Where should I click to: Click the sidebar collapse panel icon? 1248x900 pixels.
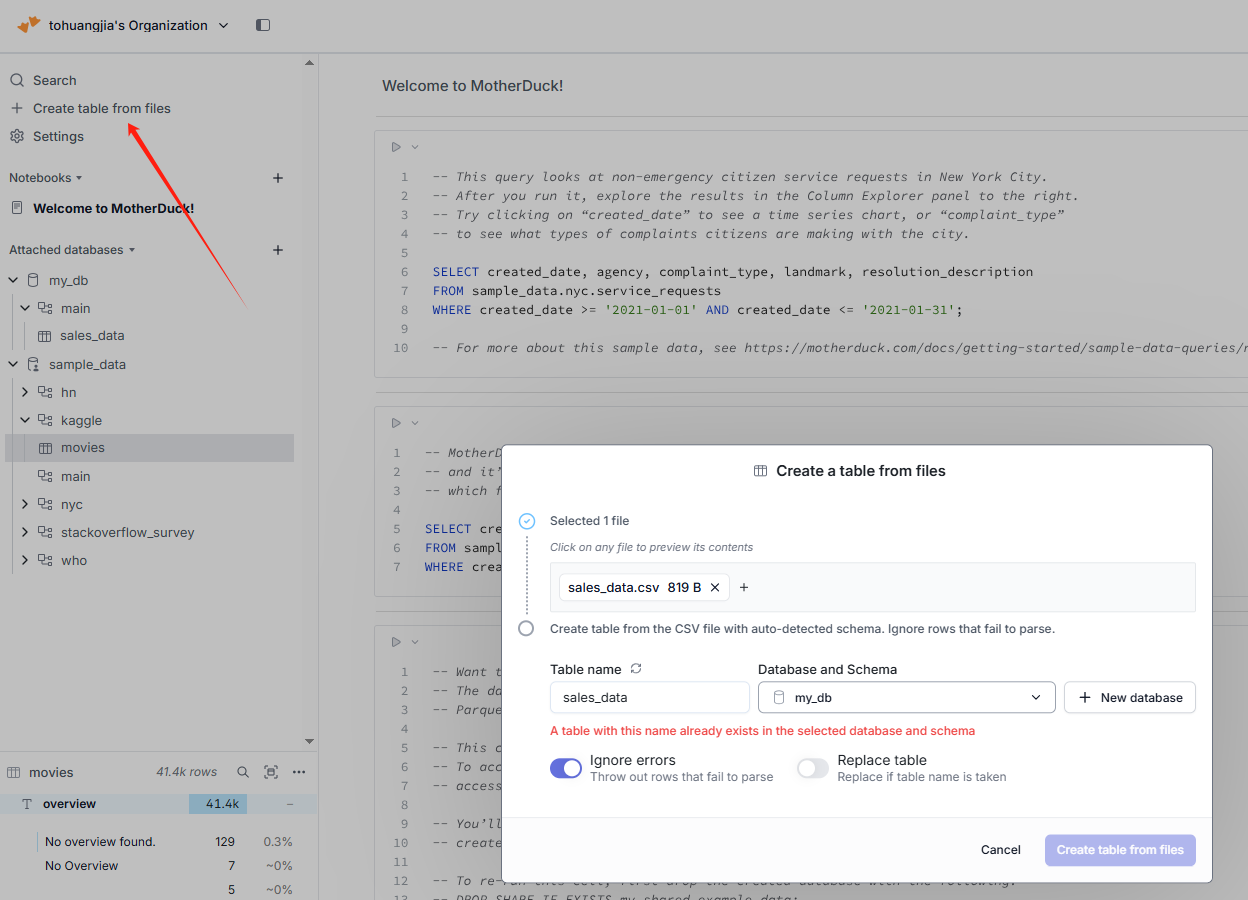[x=263, y=25]
